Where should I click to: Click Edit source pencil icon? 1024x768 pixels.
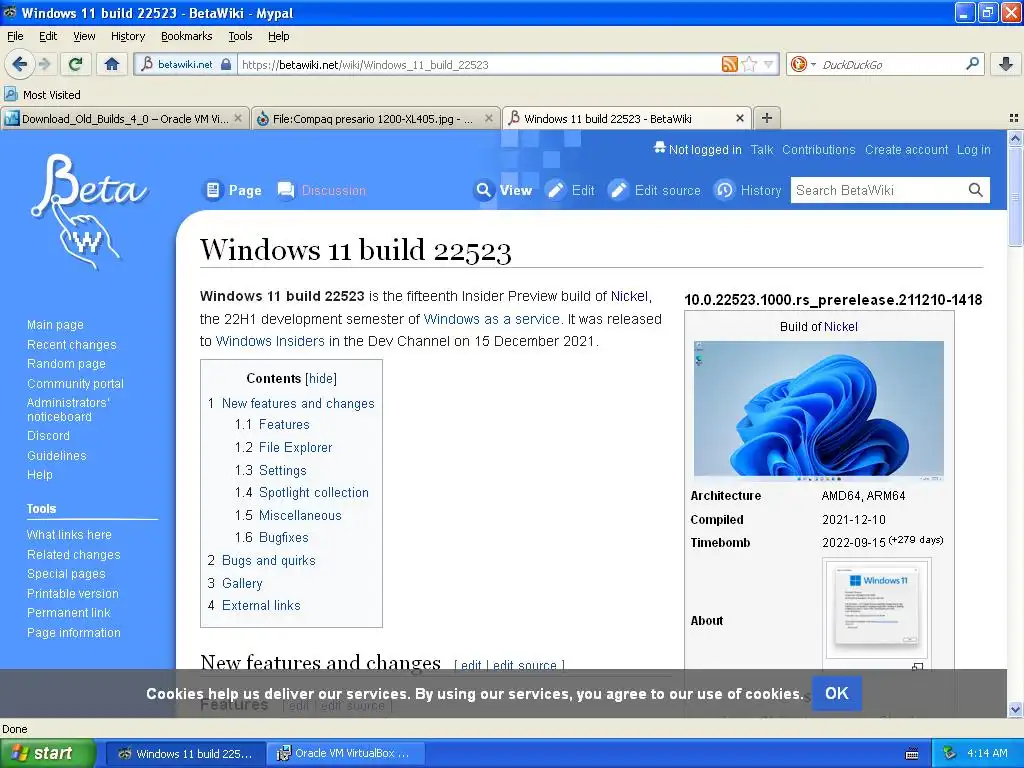coord(618,190)
